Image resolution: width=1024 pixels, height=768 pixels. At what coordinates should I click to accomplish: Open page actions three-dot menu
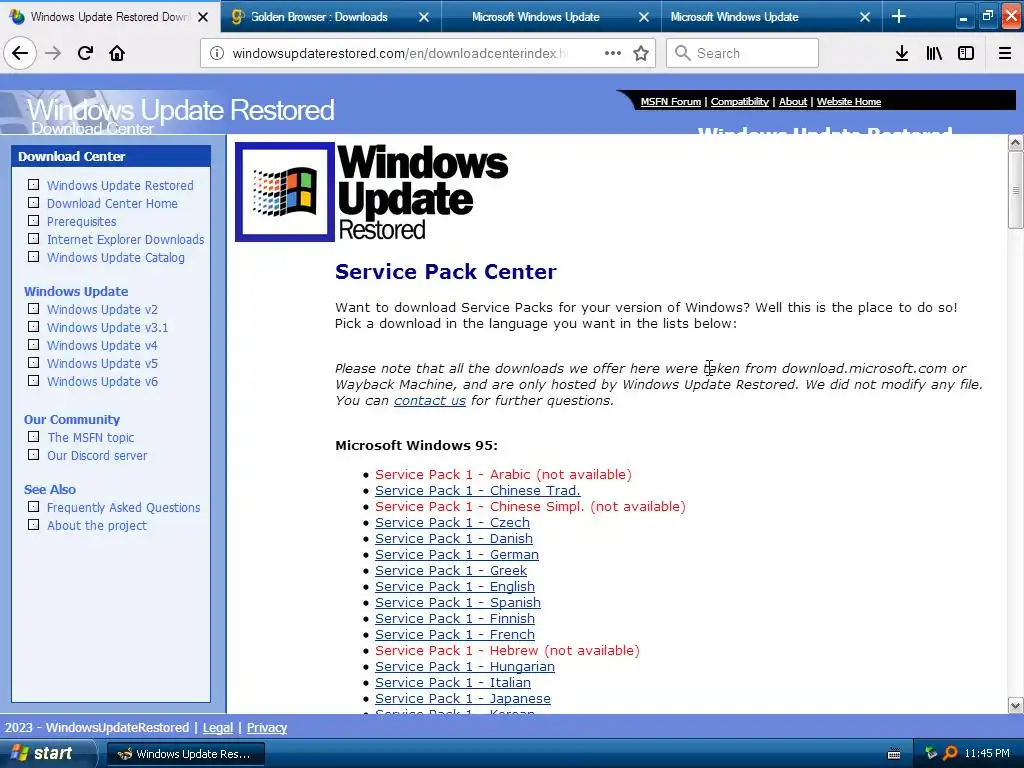tap(613, 53)
